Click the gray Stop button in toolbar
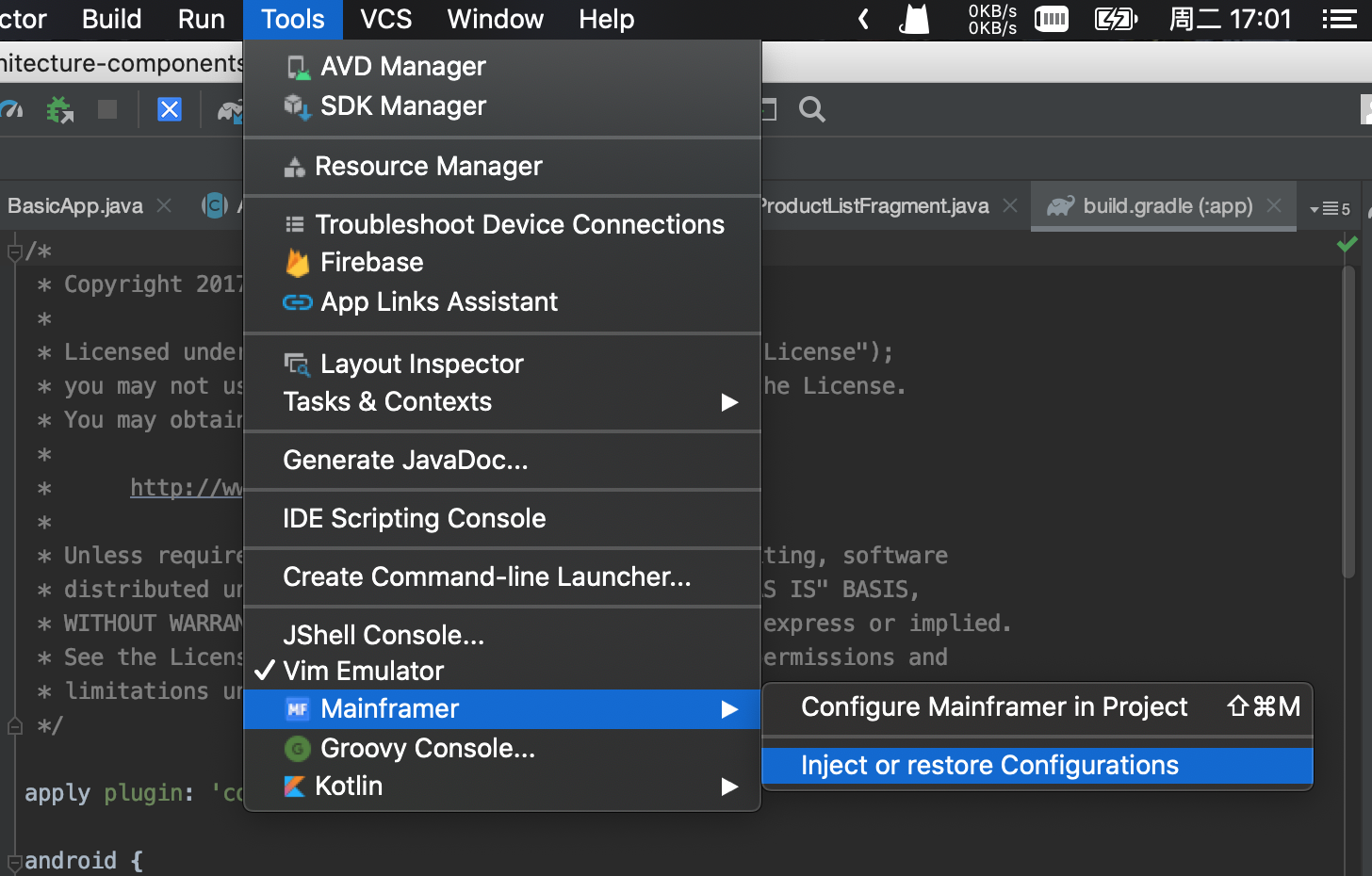Image resolution: width=1372 pixels, height=876 pixels. [x=107, y=110]
